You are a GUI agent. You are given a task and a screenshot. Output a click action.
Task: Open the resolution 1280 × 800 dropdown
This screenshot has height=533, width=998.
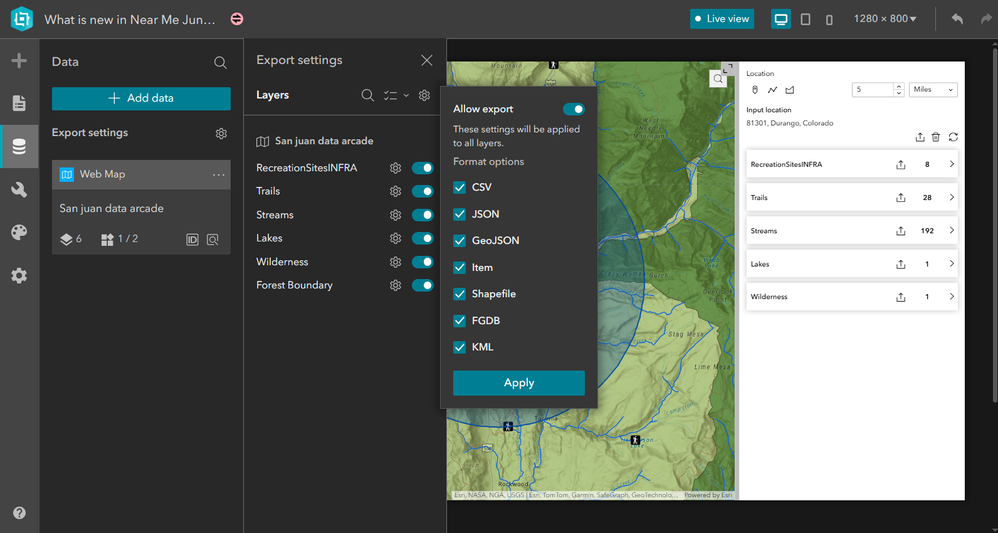885,18
